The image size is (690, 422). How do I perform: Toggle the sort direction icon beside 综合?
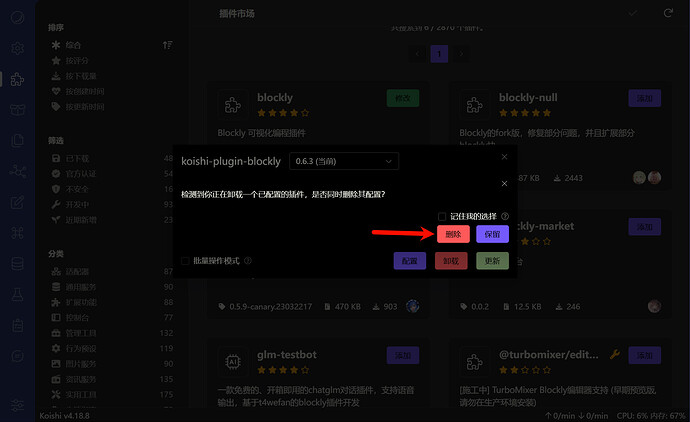tap(167, 45)
